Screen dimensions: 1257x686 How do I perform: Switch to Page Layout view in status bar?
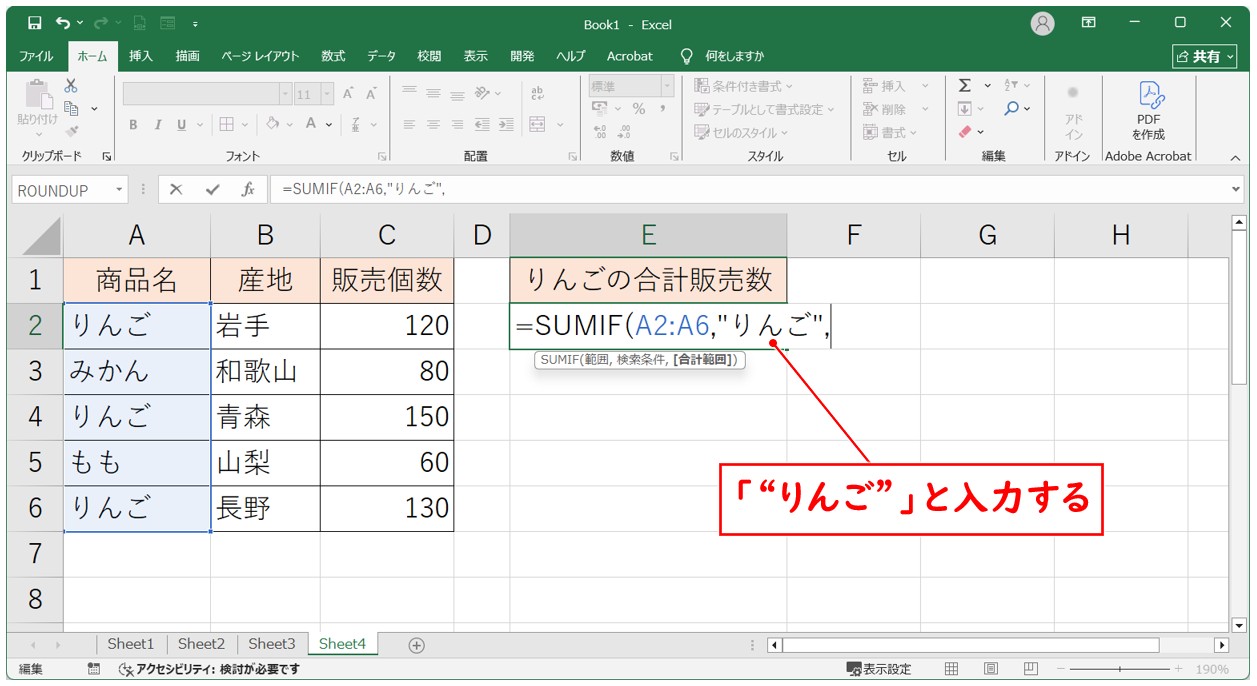click(x=990, y=669)
